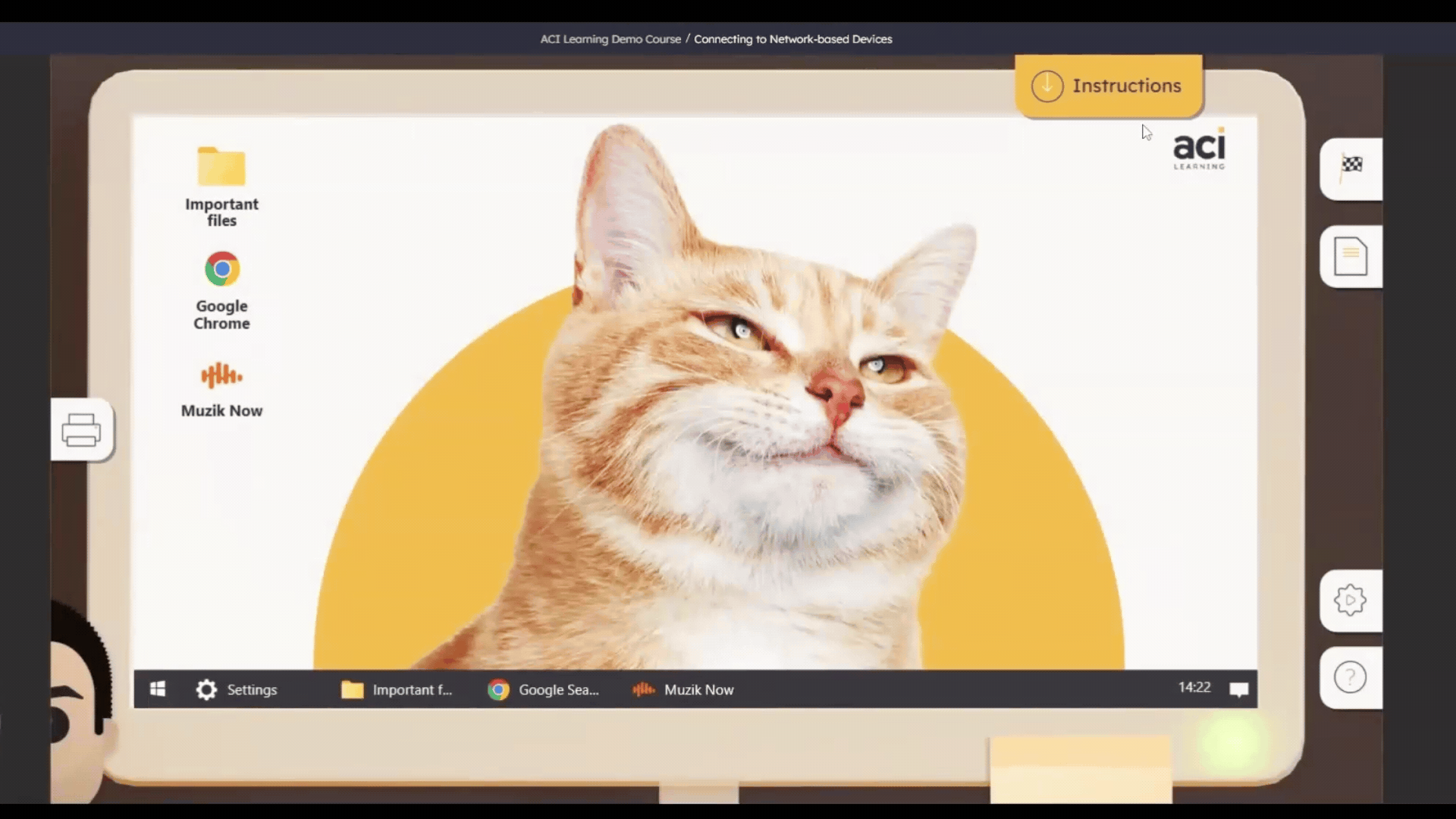1456x819 pixels.
Task: Launch Google Chrome from the desktop
Action: point(221,290)
